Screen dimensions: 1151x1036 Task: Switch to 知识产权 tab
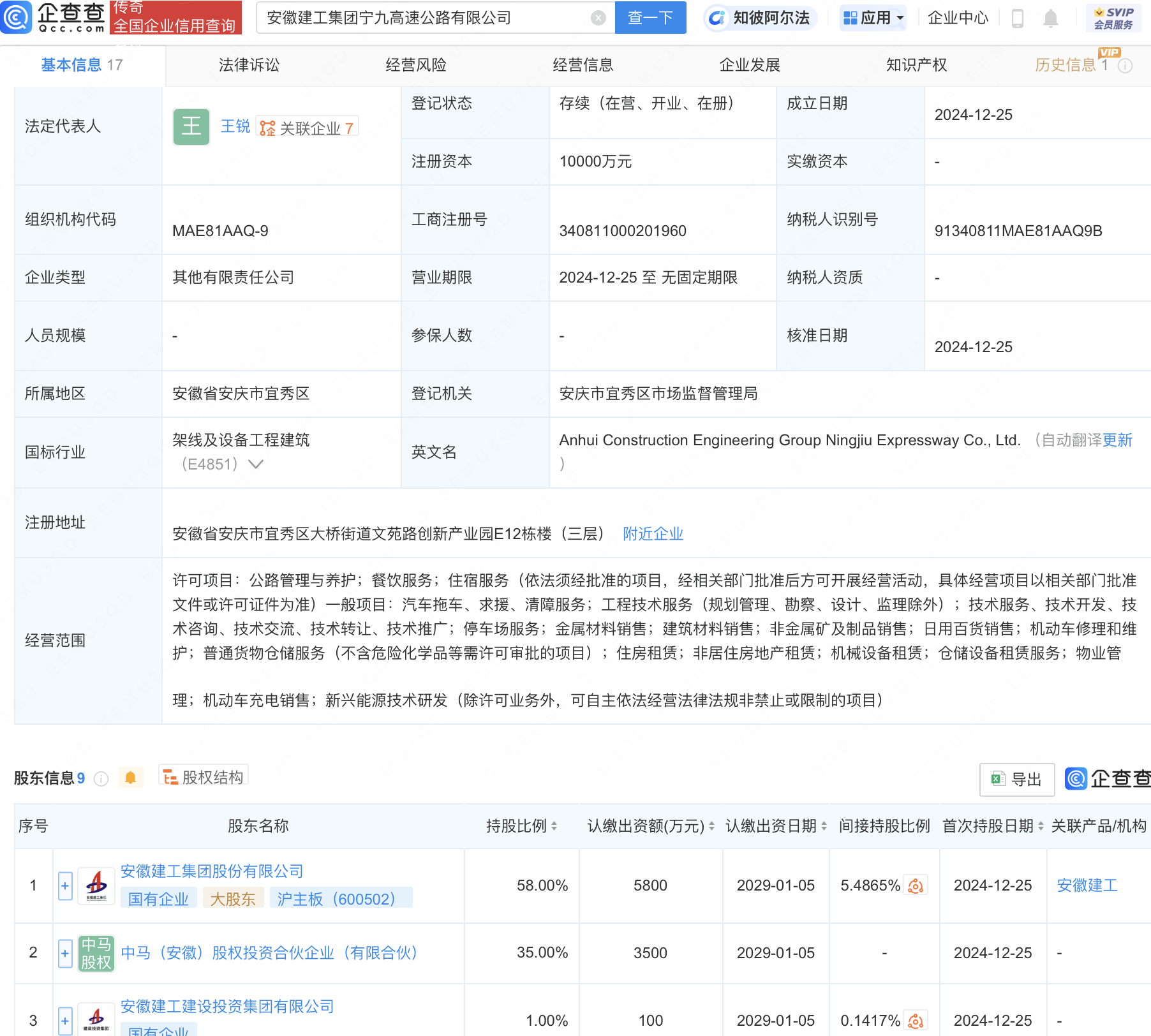917,65
